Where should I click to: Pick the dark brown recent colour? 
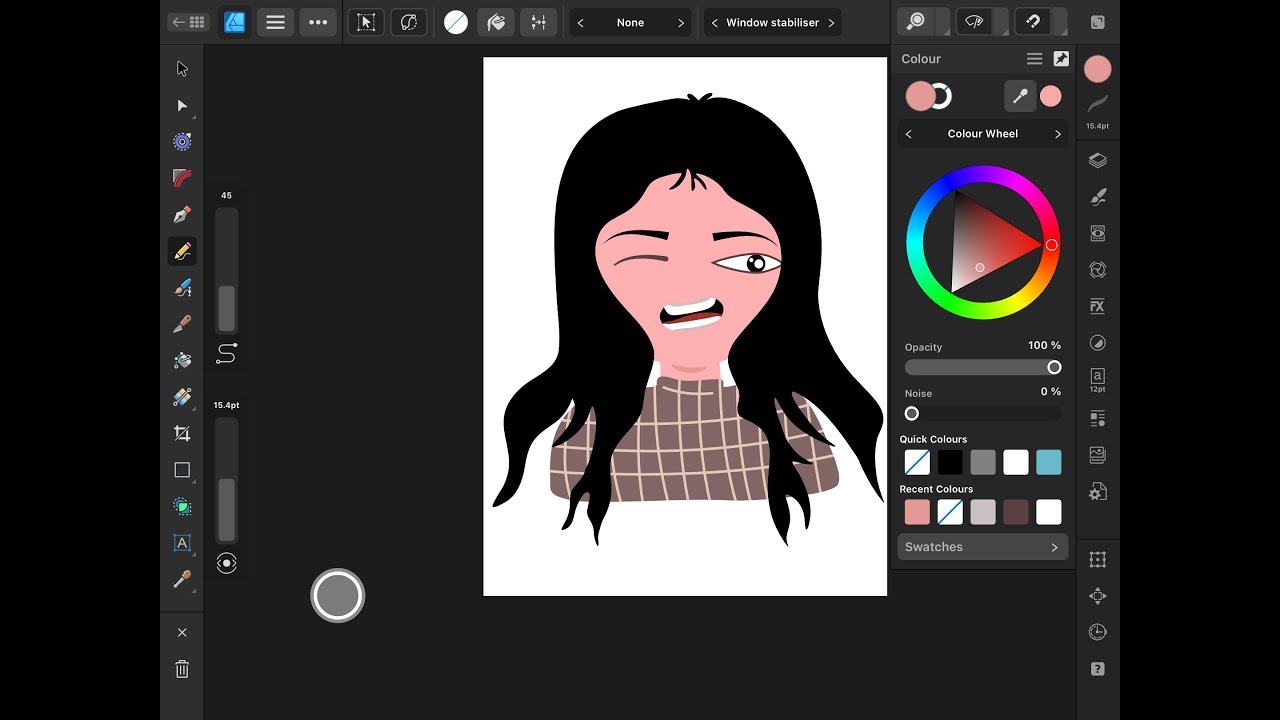[1016, 512]
